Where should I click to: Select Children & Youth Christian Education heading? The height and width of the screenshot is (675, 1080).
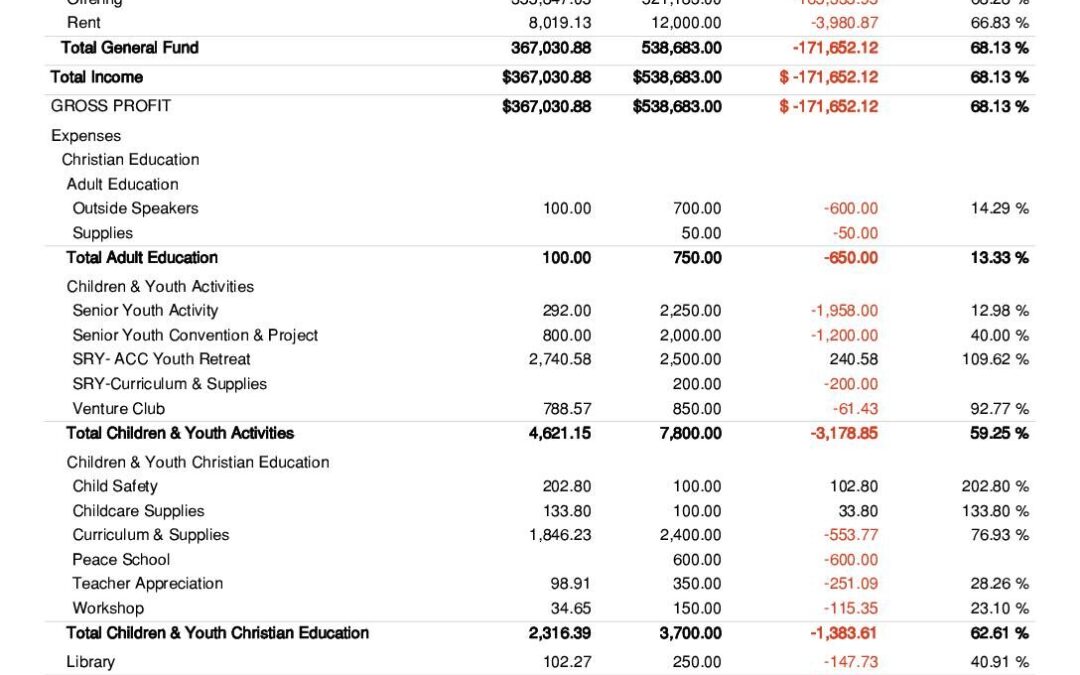click(x=198, y=462)
